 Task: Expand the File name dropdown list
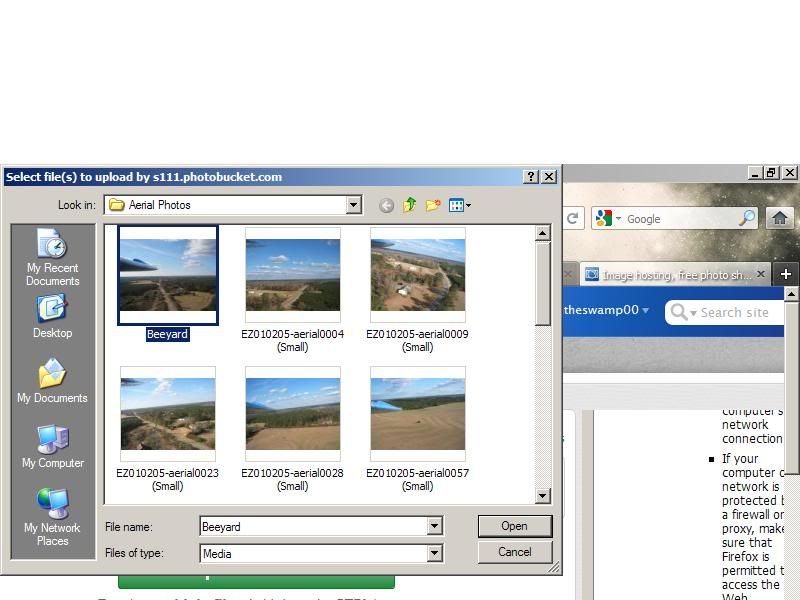(x=434, y=526)
